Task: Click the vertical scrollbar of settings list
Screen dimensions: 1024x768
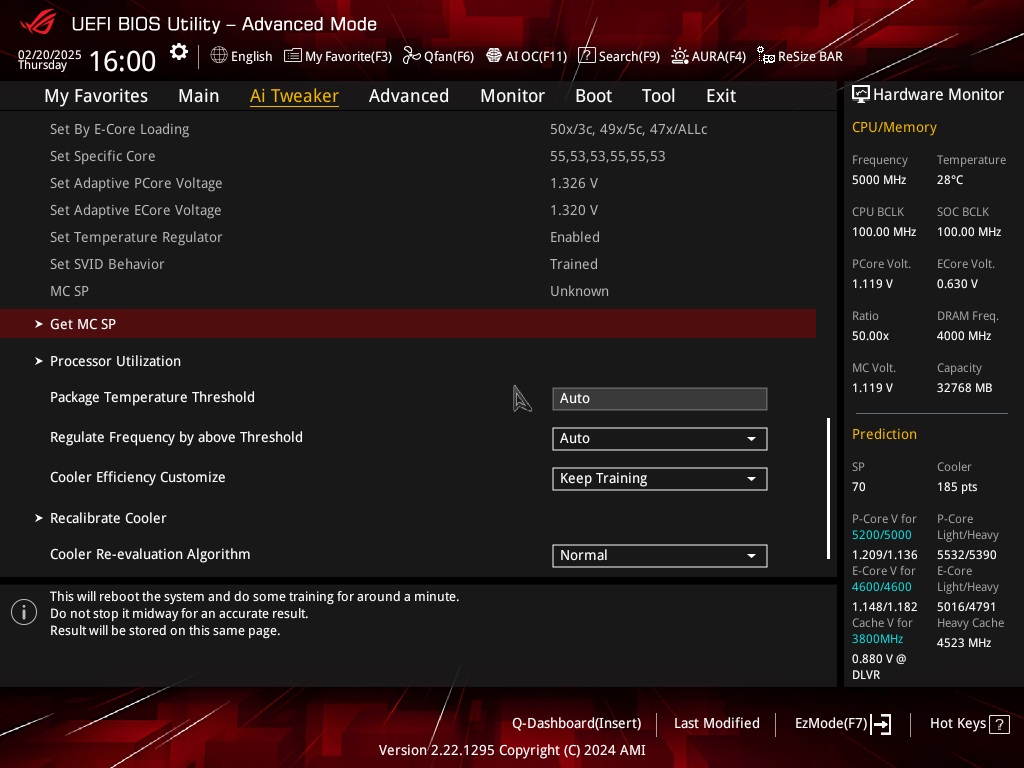Action: (x=829, y=488)
